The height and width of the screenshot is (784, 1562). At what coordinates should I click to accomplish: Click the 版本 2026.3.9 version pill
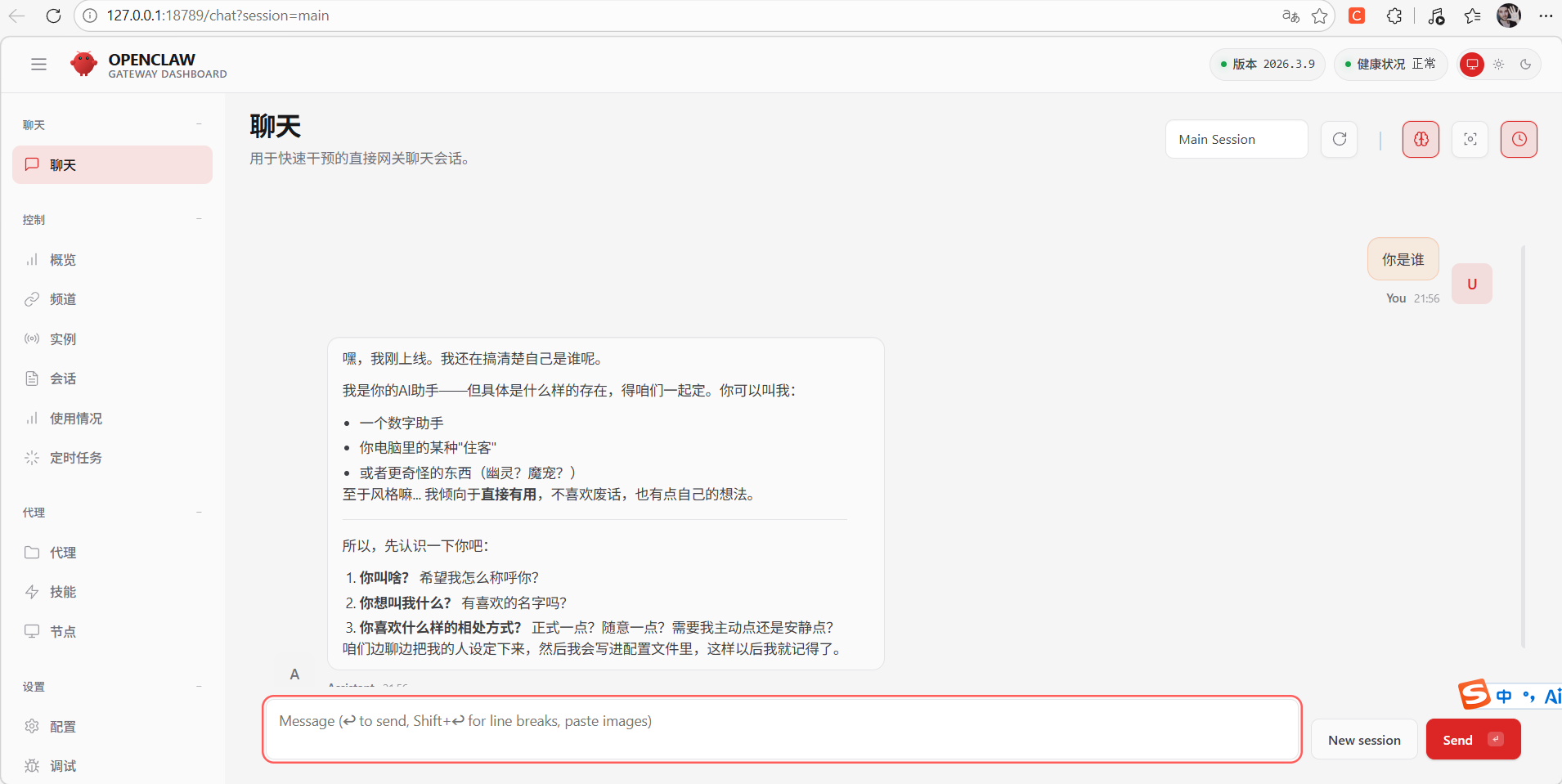click(x=1268, y=64)
